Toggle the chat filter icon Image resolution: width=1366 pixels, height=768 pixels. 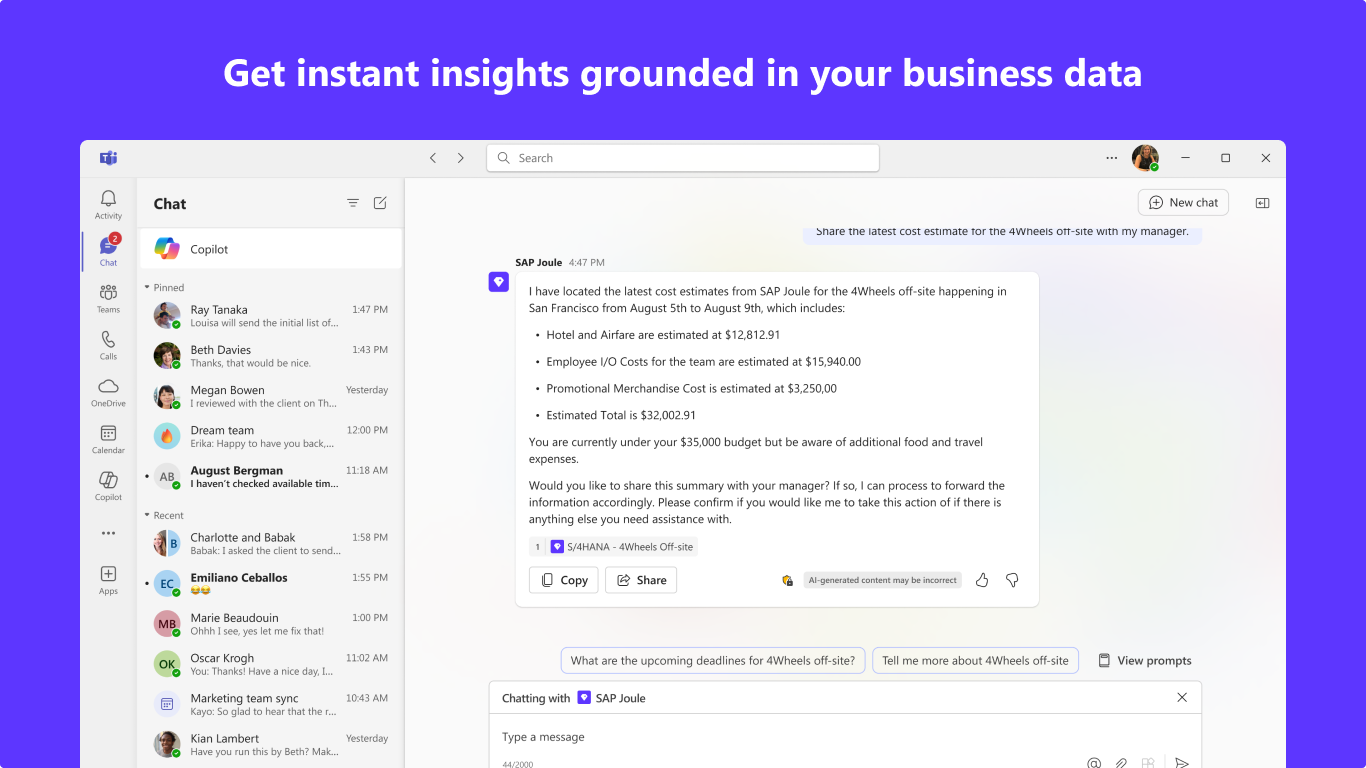click(x=352, y=202)
